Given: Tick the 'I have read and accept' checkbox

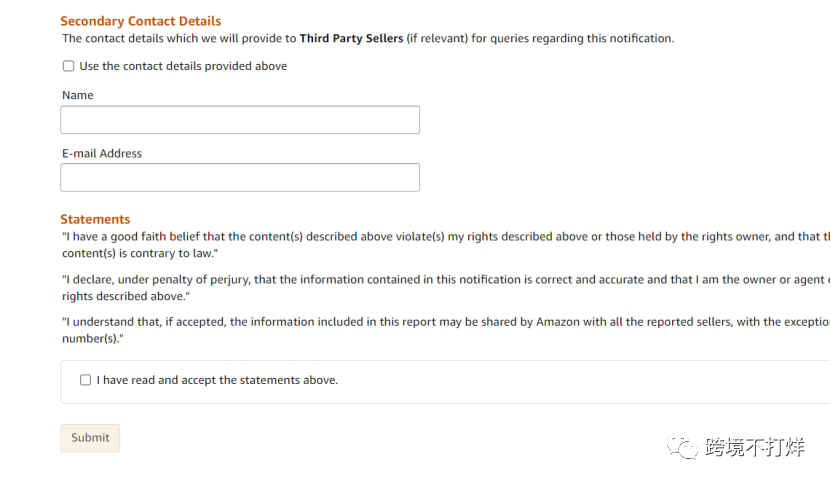Looking at the screenshot, I should pyautogui.click(x=85, y=380).
